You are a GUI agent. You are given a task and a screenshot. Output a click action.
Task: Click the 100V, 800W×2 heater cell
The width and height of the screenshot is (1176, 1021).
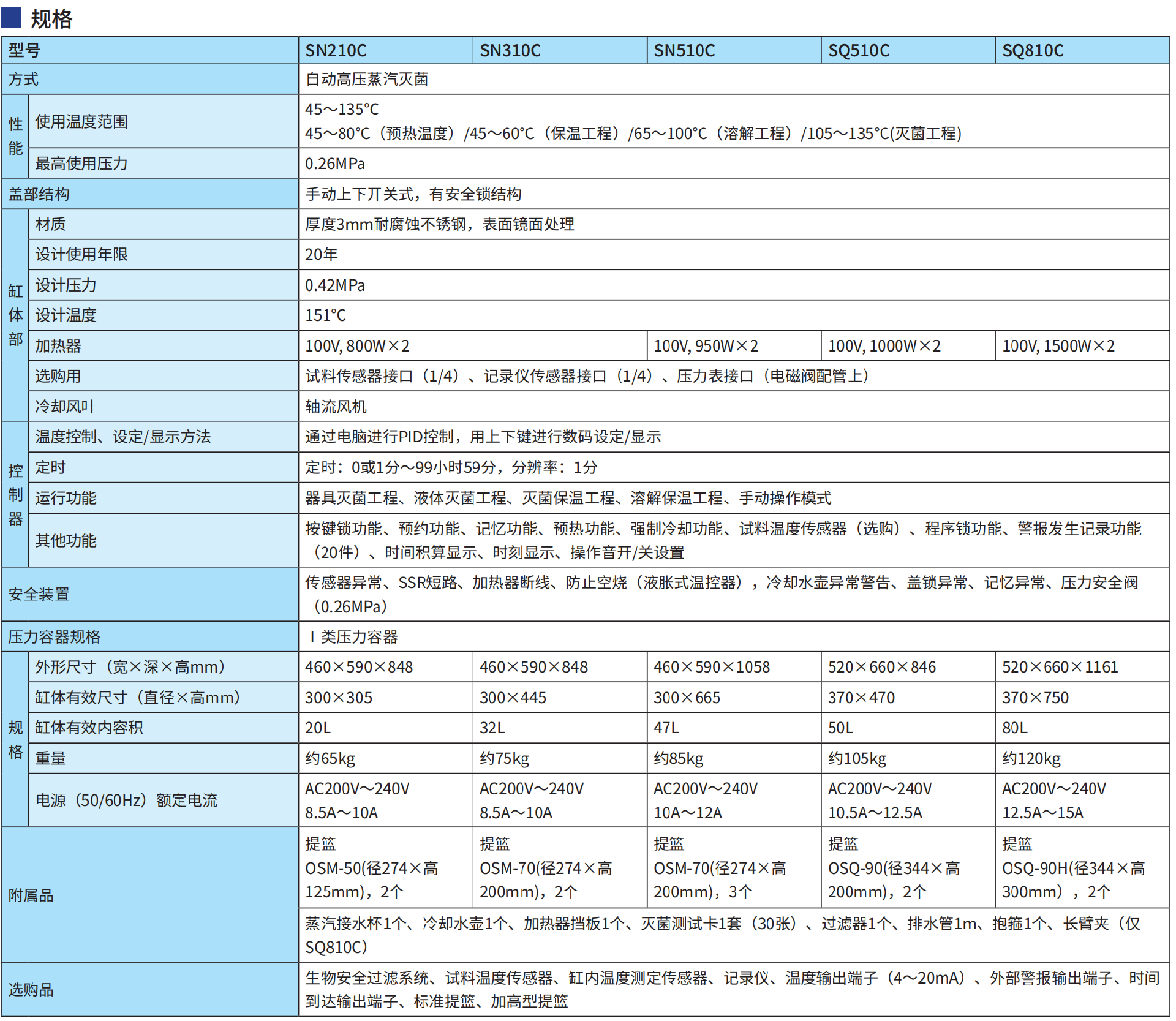coord(472,346)
